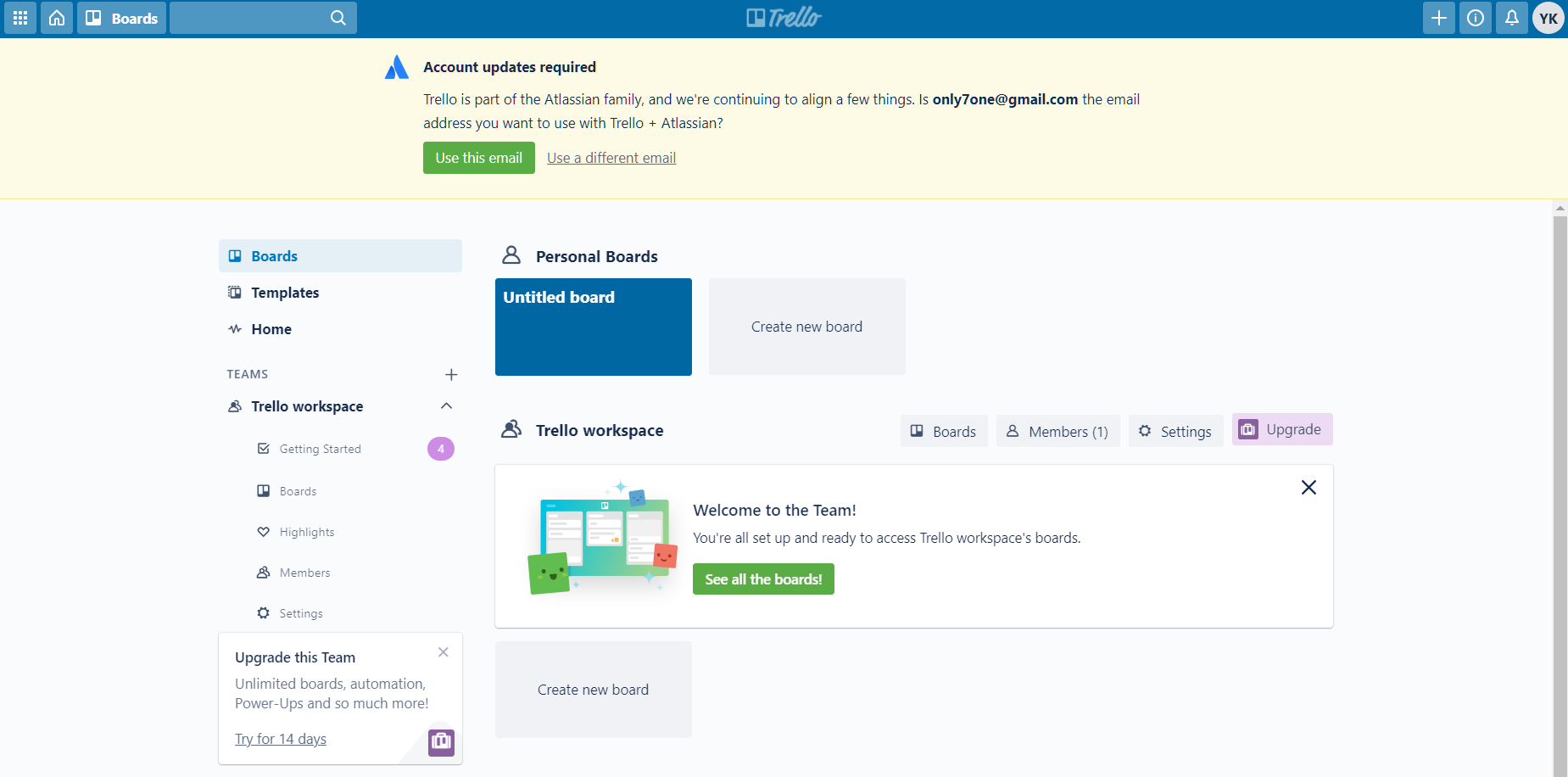The image size is (1568, 777).
Task: Open workspace Boards sidebar sub-item
Action: [x=298, y=491]
